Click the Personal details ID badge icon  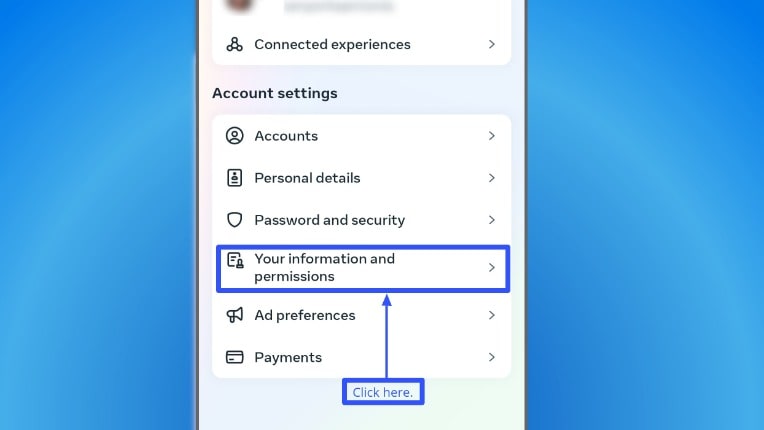coord(235,178)
